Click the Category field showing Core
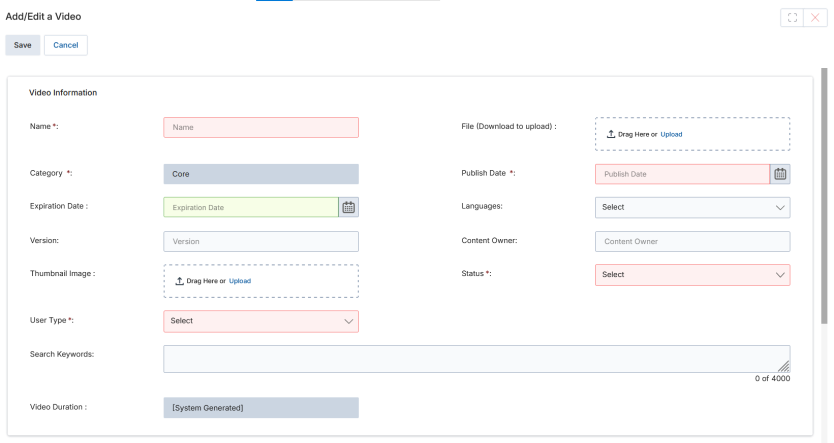 261,174
